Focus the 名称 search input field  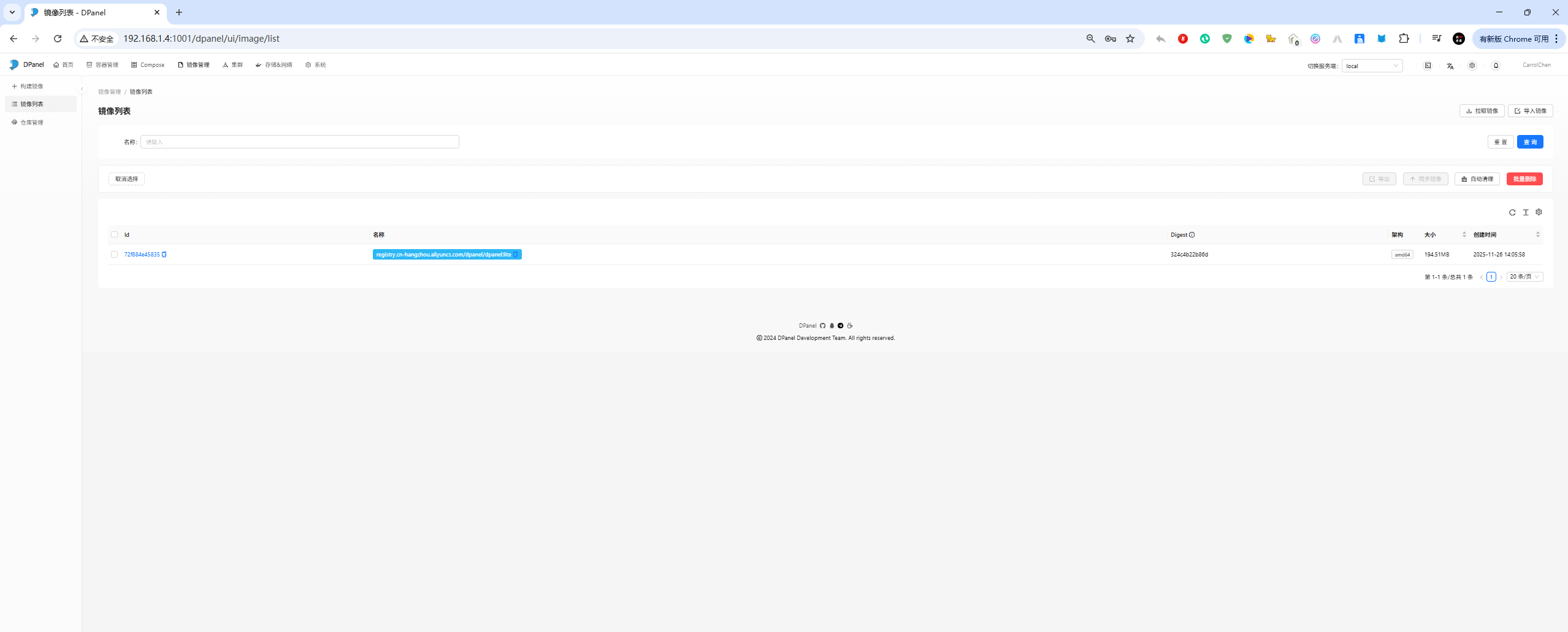pos(299,142)
